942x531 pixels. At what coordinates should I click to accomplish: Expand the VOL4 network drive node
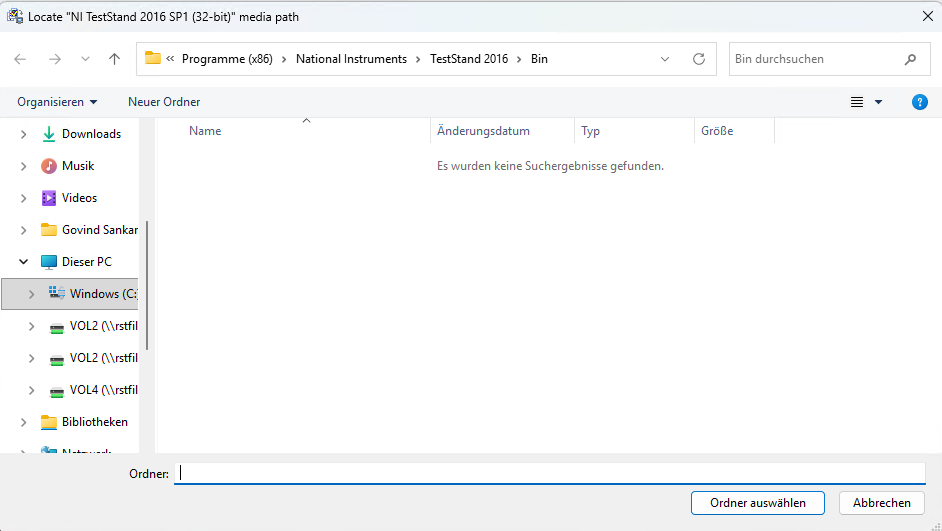click(x=31, y=390)
